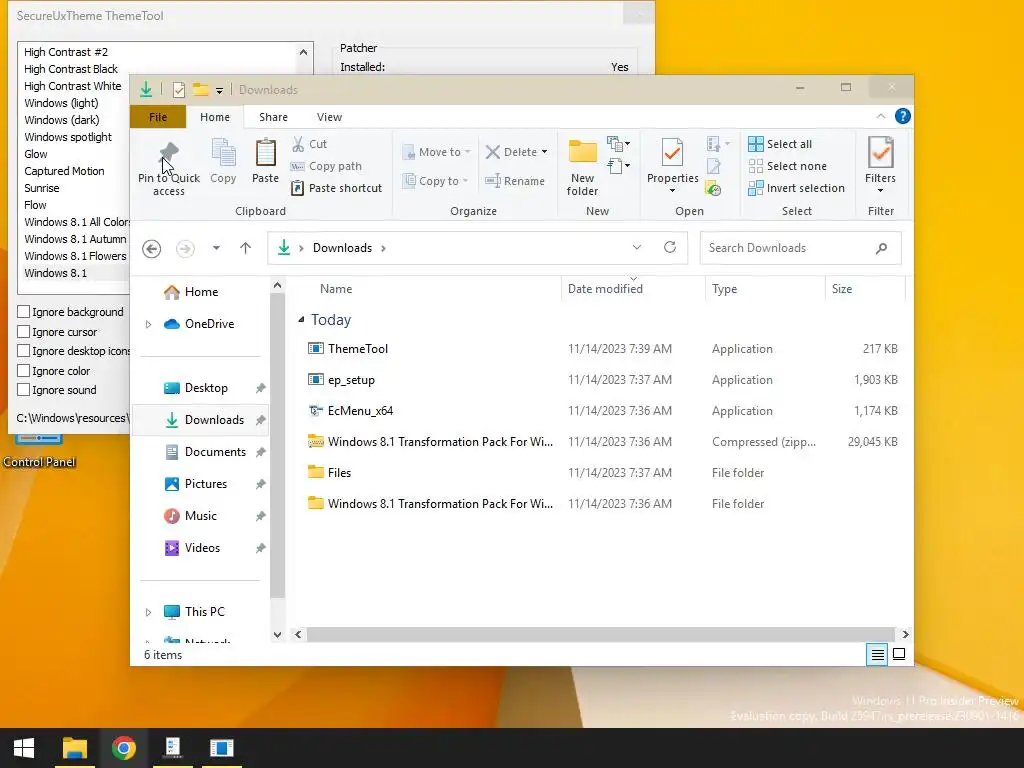This screenshot has height=768, width=1024.
Task: Click the Paste clipboard icon
Action: (x=265, y=152)
